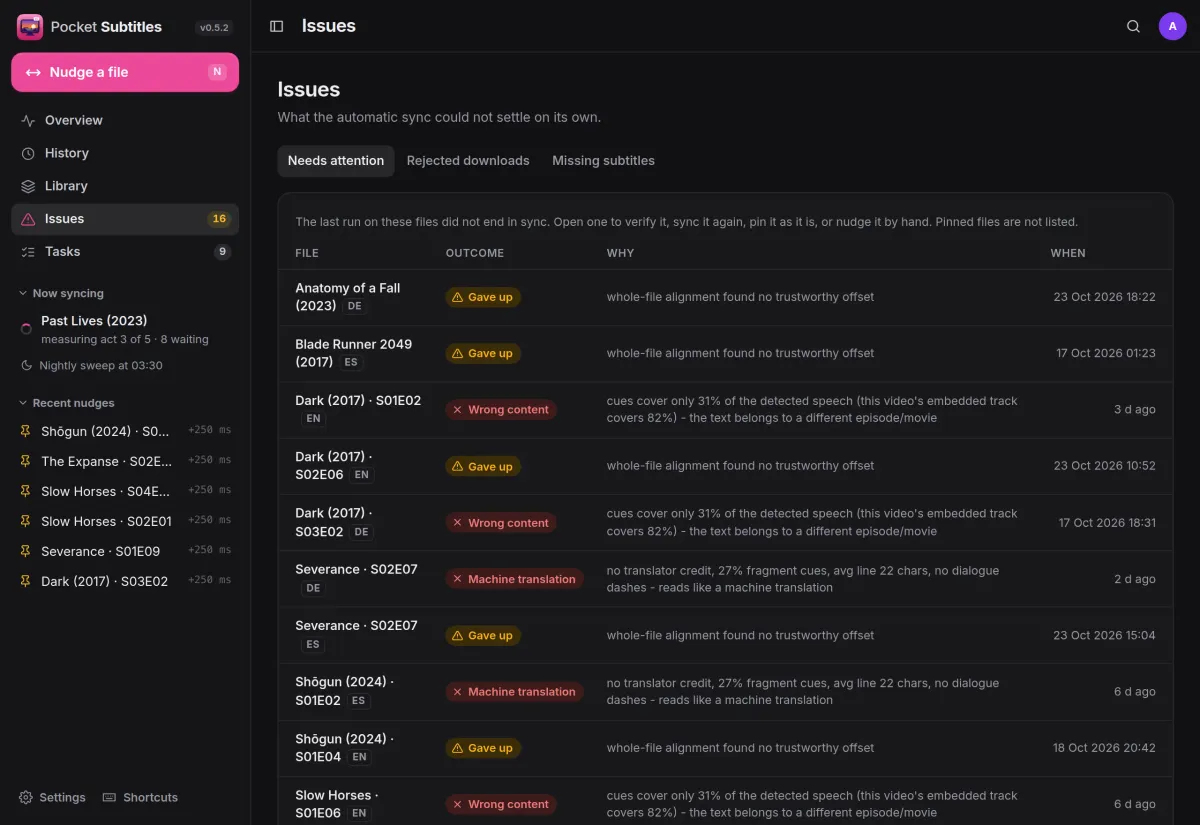This screenshot has width=1200, height=825.
Task: Switch to the Rejected downloads tab
Action: coord(468,161)
